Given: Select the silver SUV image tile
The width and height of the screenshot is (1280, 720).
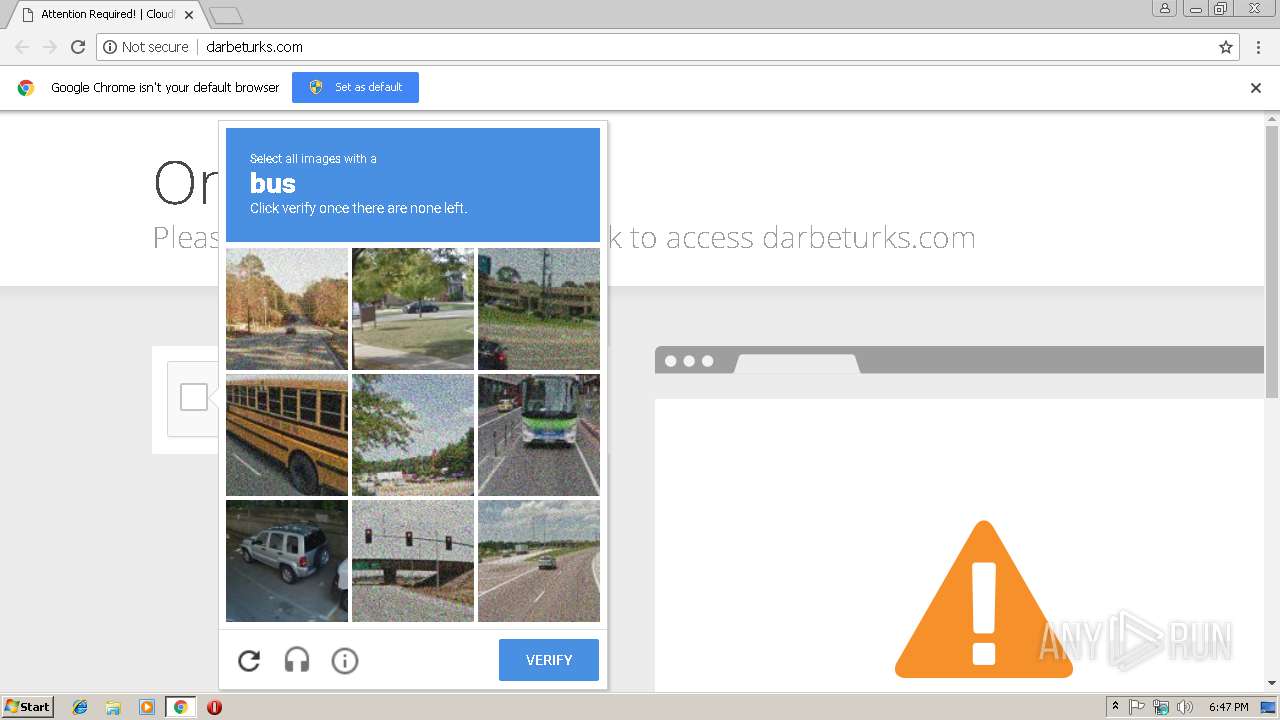Looking at the screenshot, I should tap(287, 561).
